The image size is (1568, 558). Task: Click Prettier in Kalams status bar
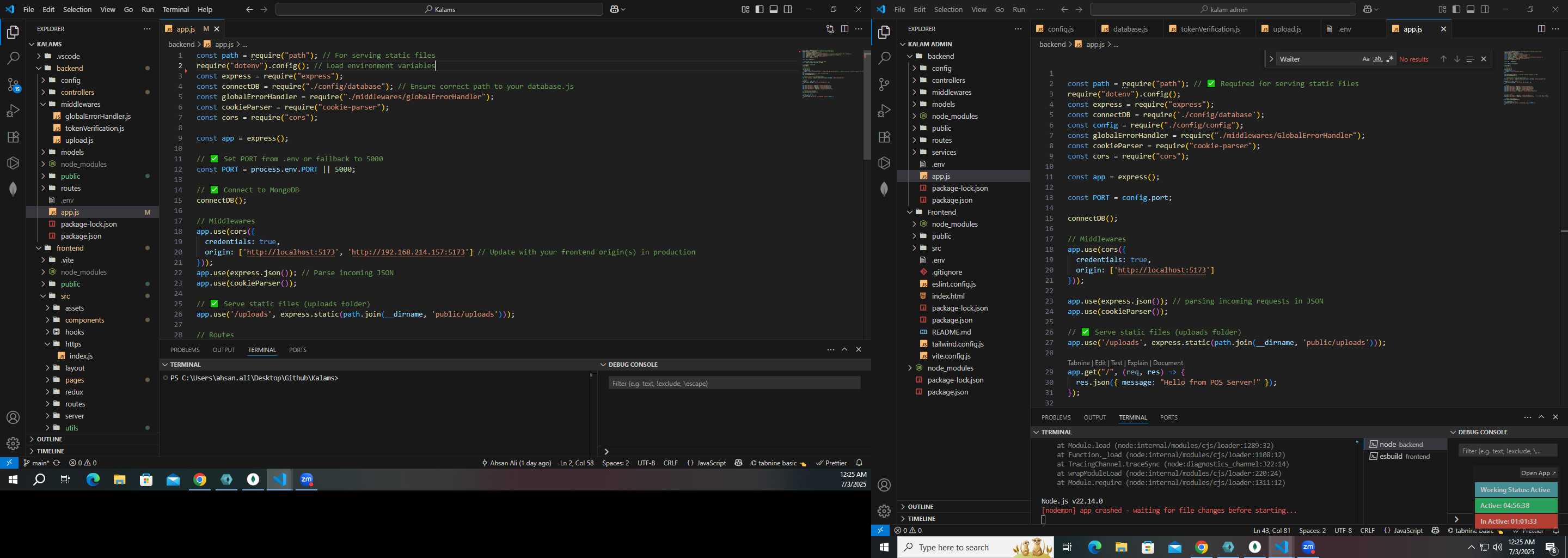[831, 463]
